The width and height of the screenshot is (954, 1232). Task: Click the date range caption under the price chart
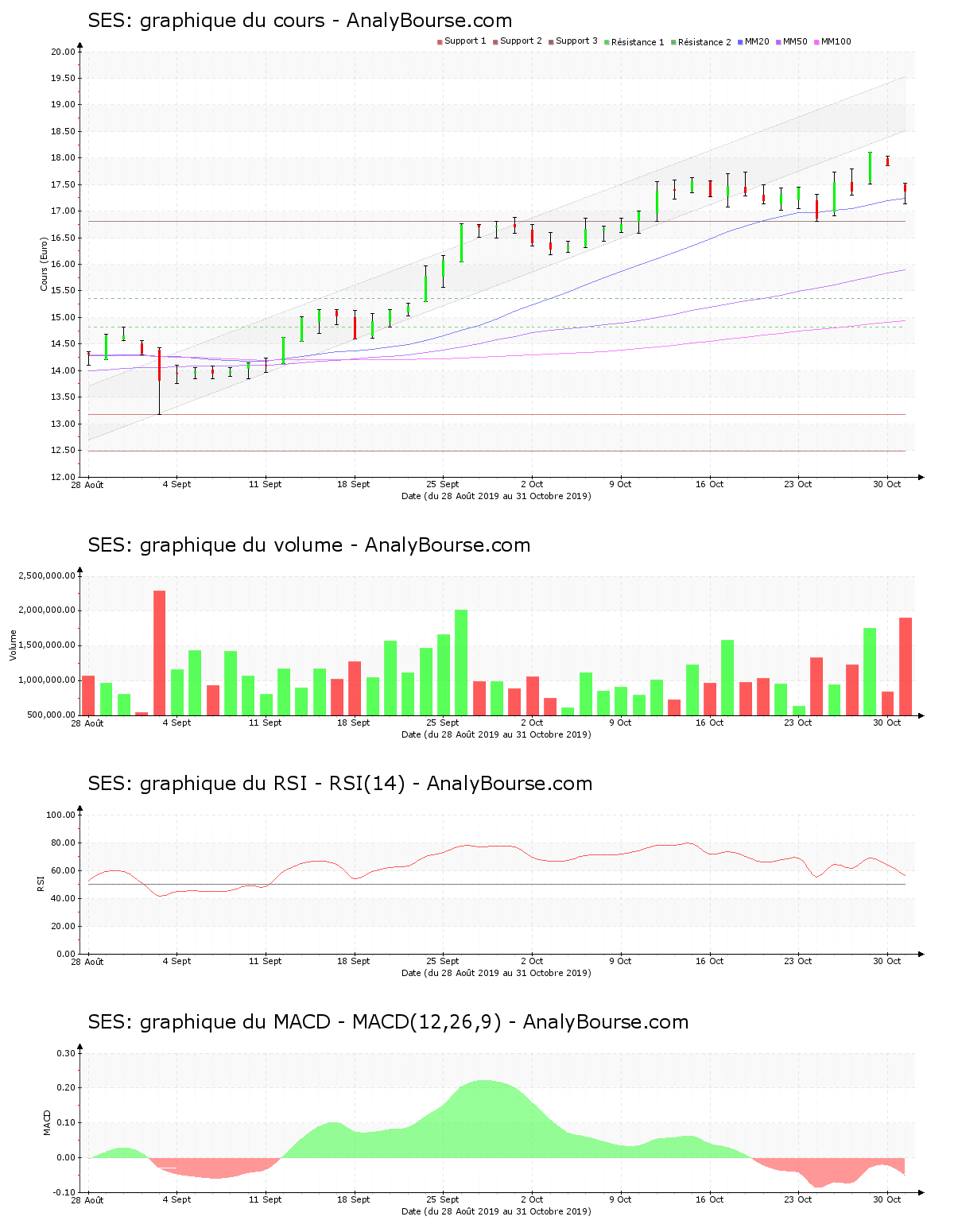point(496,496)
